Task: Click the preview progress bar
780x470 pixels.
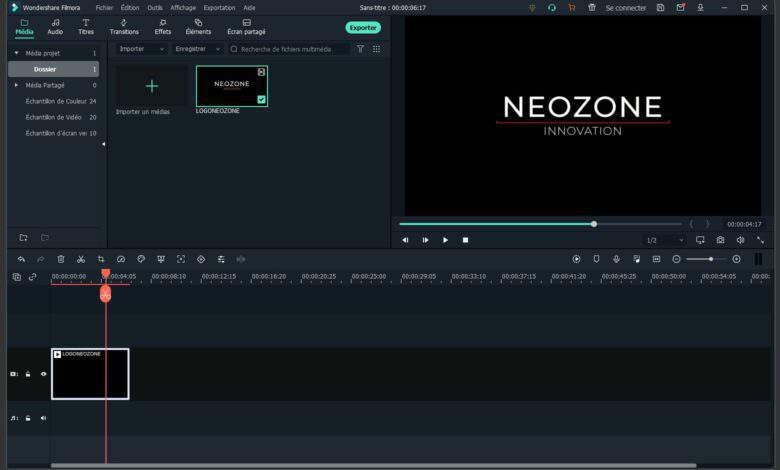Action: tap(540, 224)
